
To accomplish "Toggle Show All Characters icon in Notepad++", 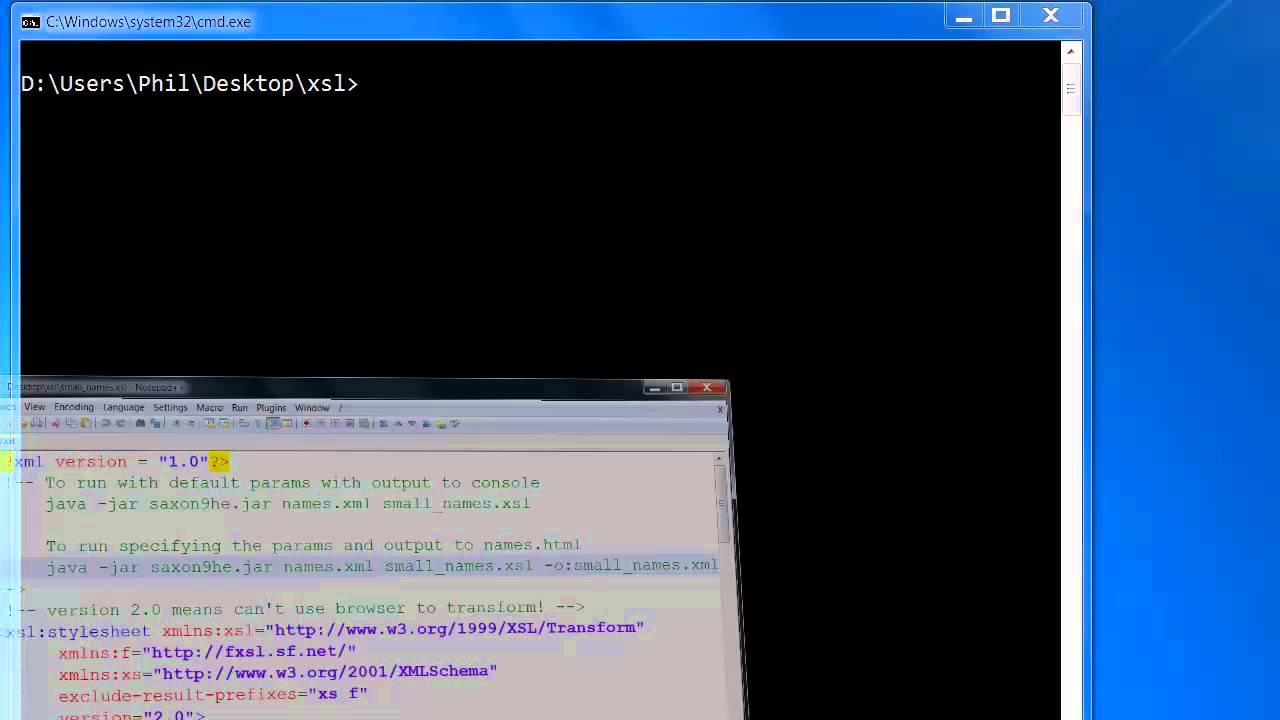I will click(258, 423).
